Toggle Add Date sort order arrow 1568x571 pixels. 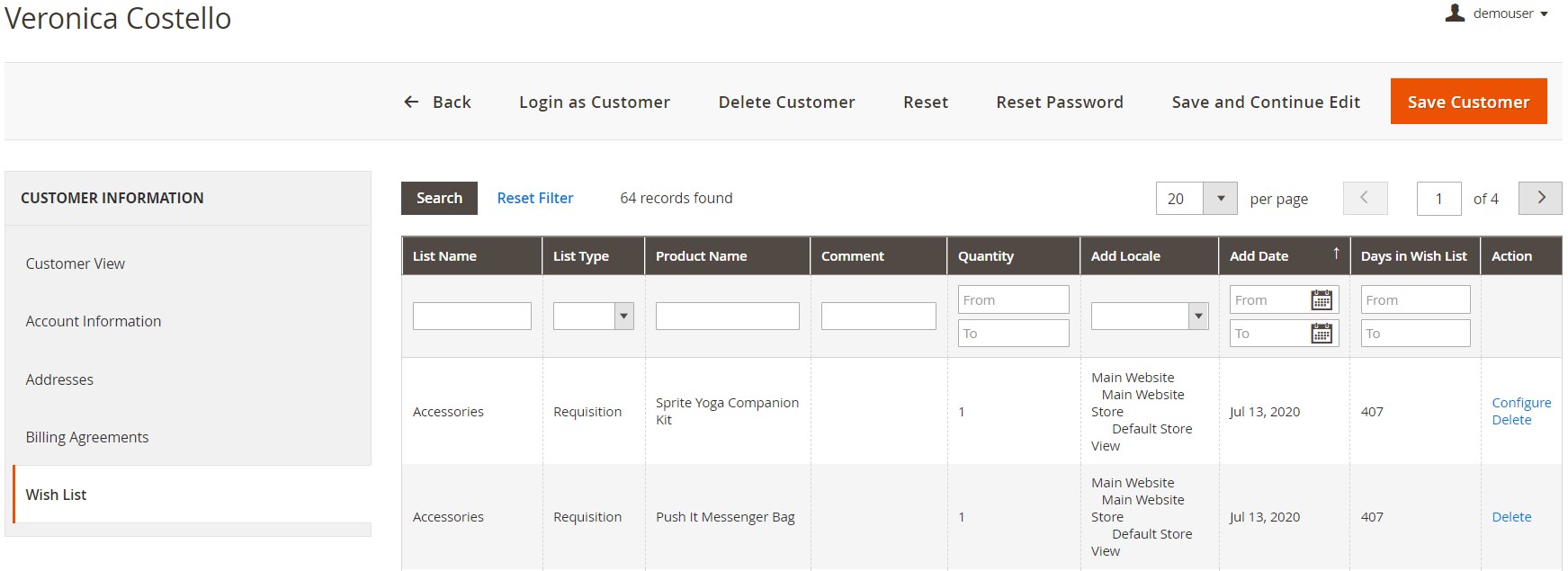(1336, 254)
